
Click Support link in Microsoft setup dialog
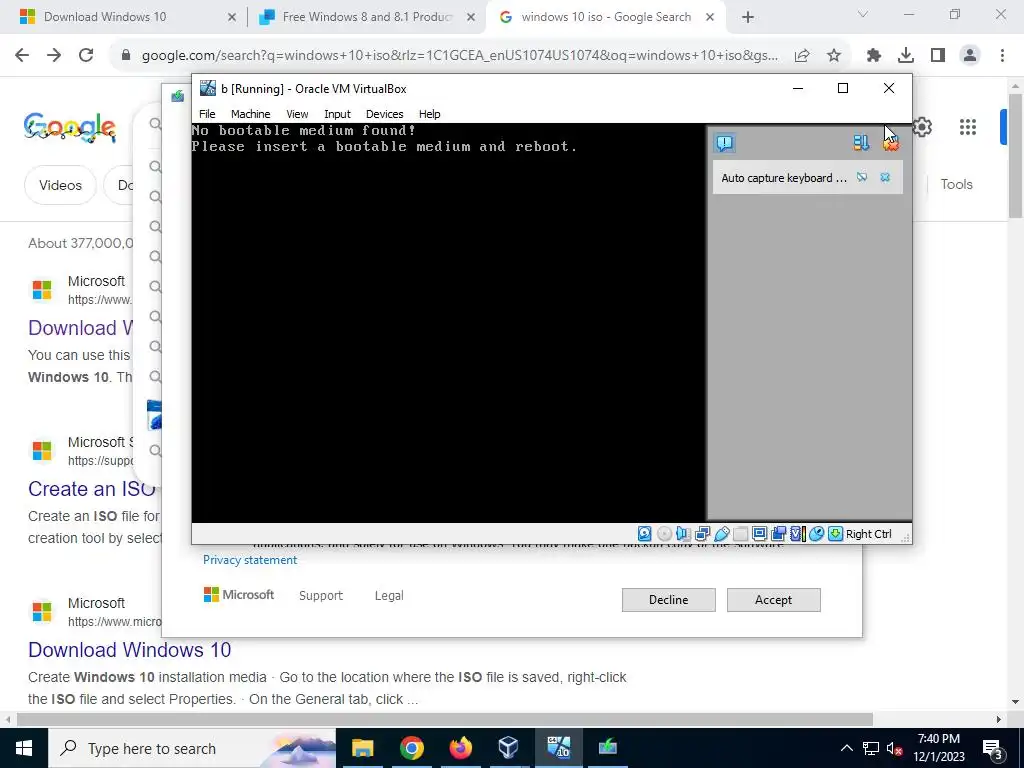pos(321,596)
